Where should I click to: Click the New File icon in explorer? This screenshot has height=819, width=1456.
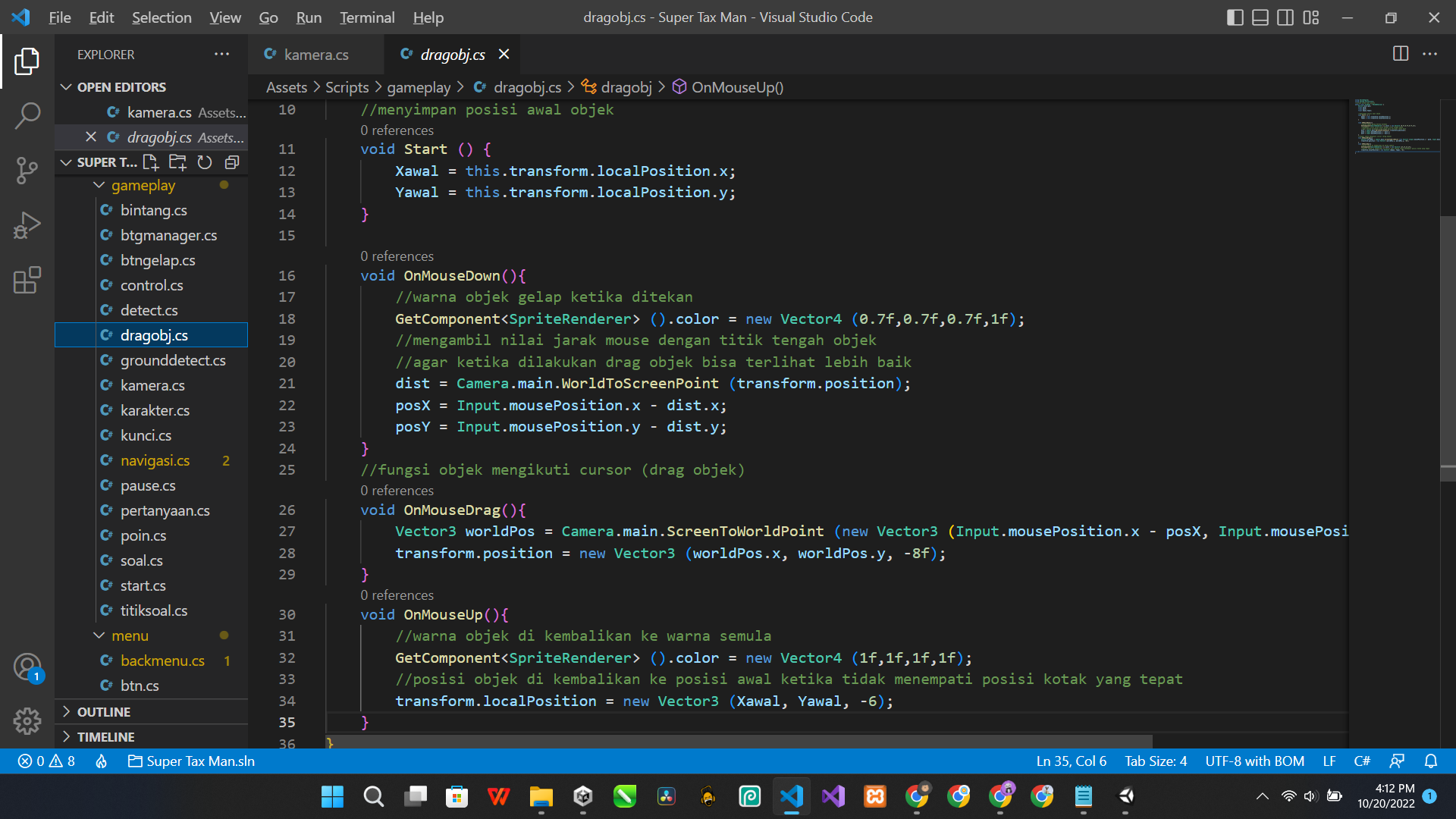click(x=151, y=162)
